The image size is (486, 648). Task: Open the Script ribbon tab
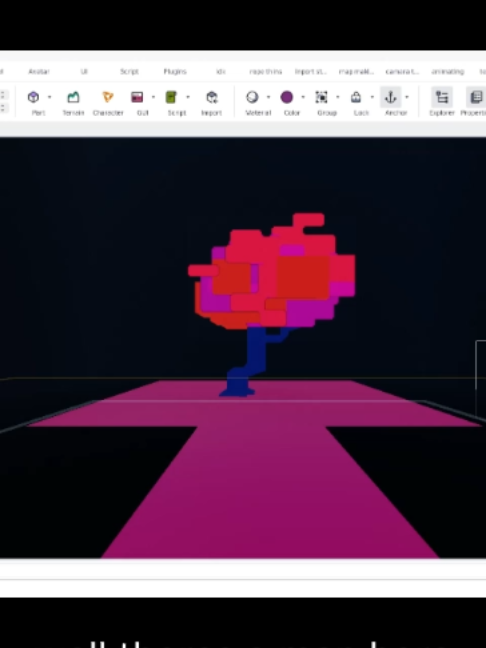pyautogui.click(x=129, y=71)
